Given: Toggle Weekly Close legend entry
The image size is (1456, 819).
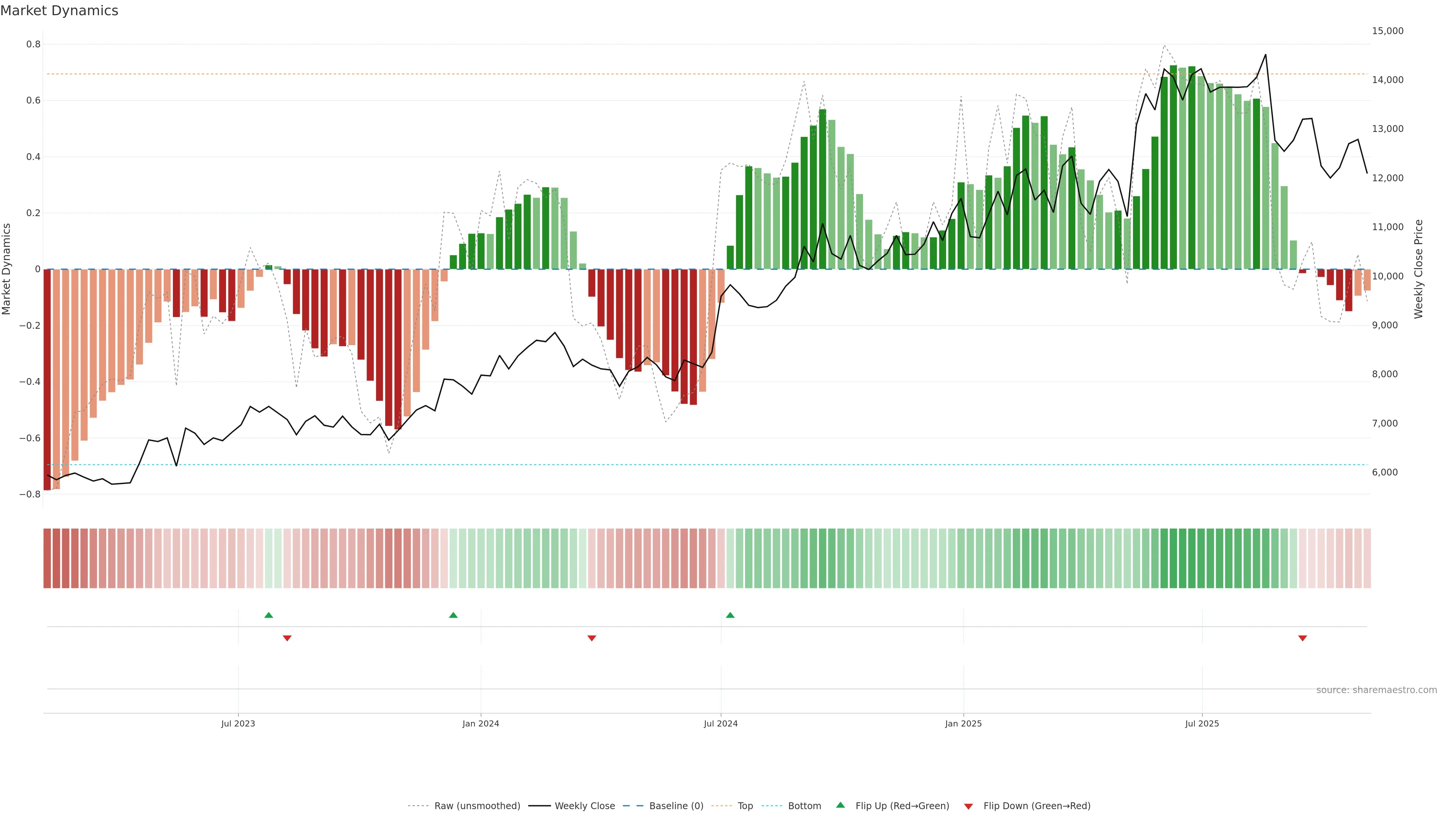Looking at the screenshot, I should tap(584, 806).
